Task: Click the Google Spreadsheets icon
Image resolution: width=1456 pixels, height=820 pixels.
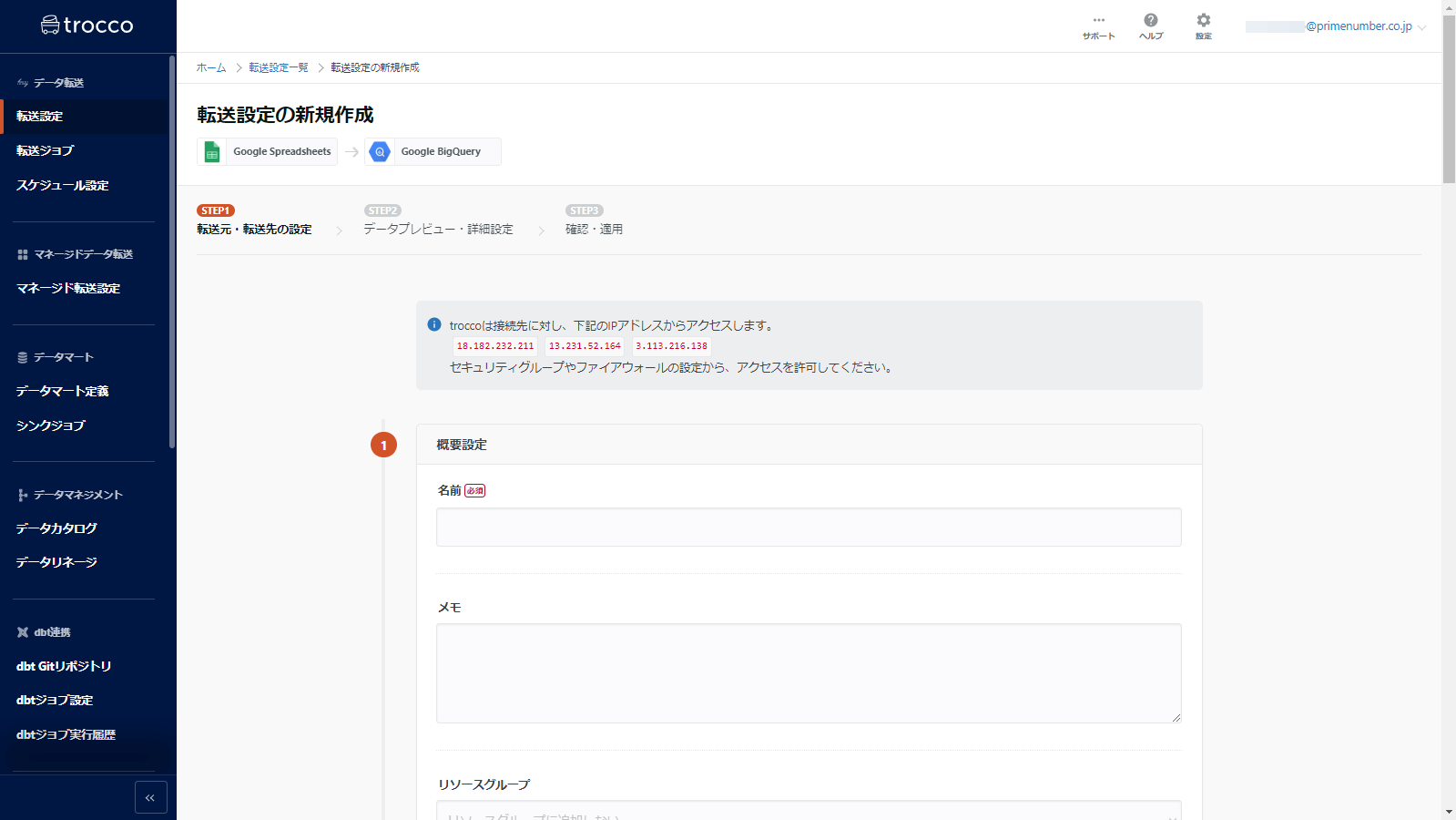Action: tap(212, 151)
